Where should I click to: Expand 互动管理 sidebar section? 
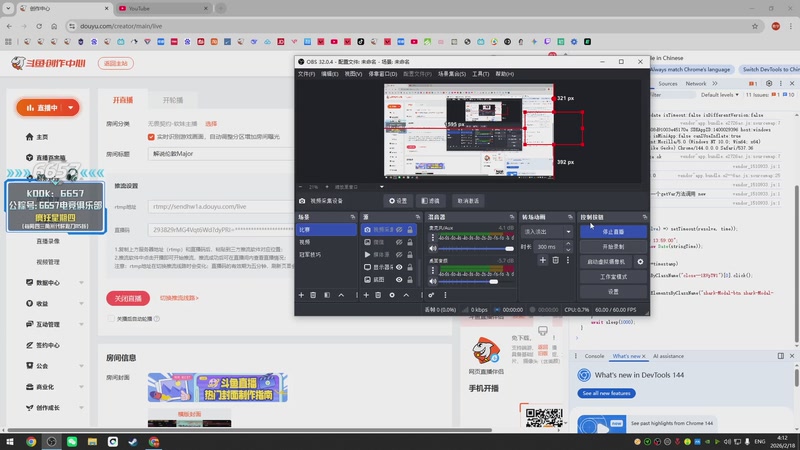coord(81,324)
